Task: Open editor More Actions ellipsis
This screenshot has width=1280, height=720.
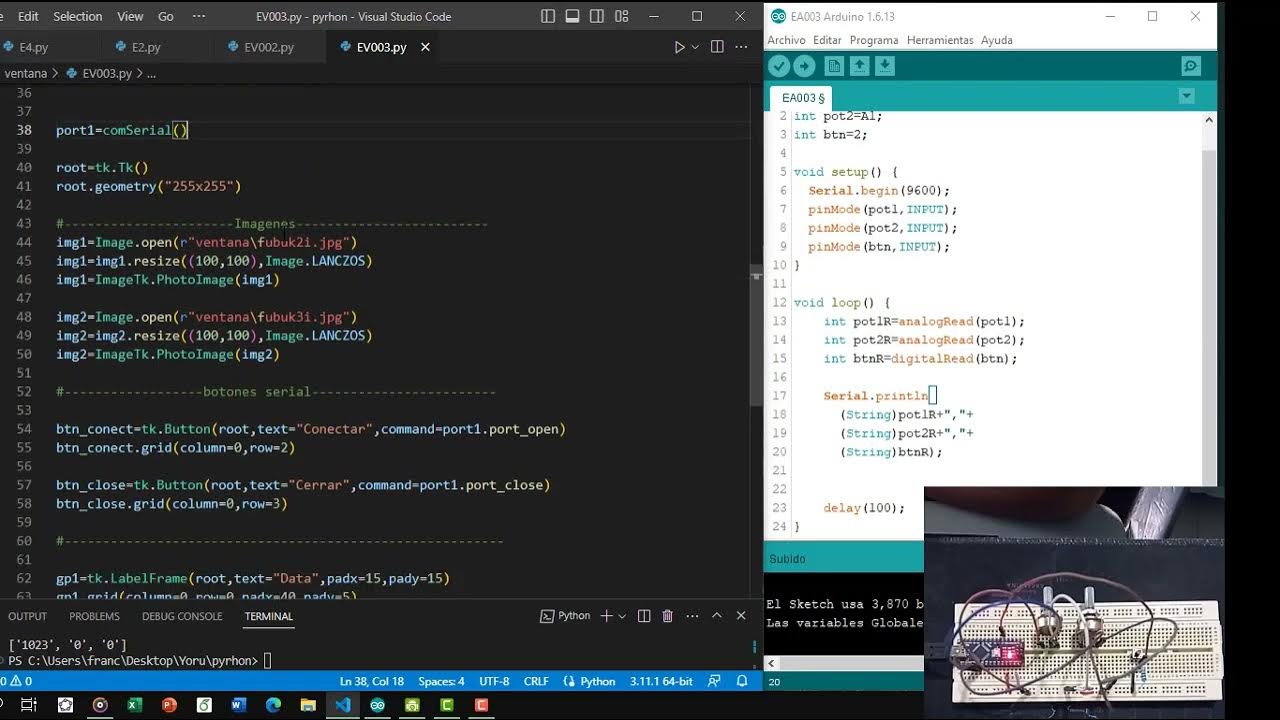Action: point(742,47)
